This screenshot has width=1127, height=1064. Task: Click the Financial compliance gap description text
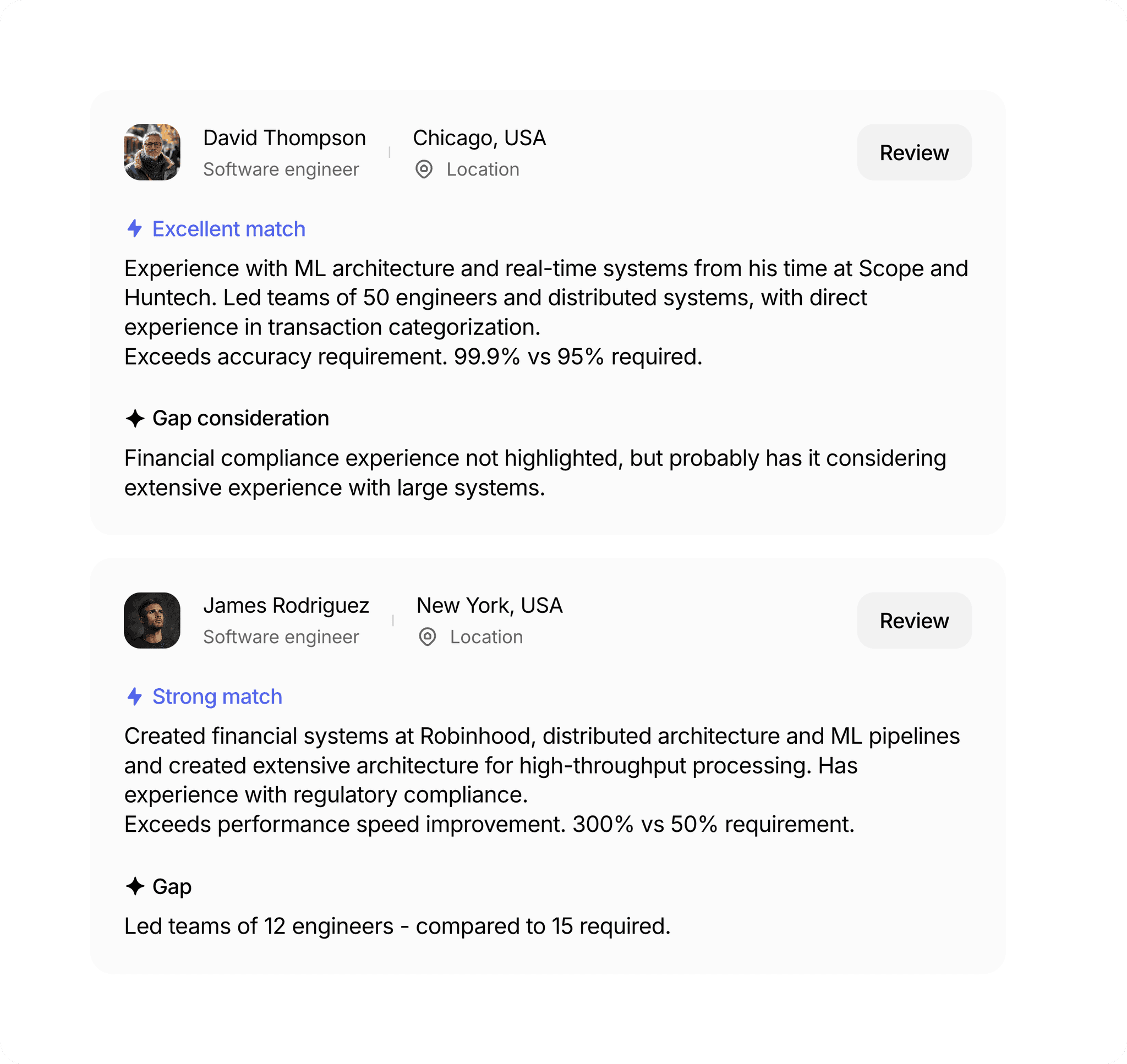535,473
